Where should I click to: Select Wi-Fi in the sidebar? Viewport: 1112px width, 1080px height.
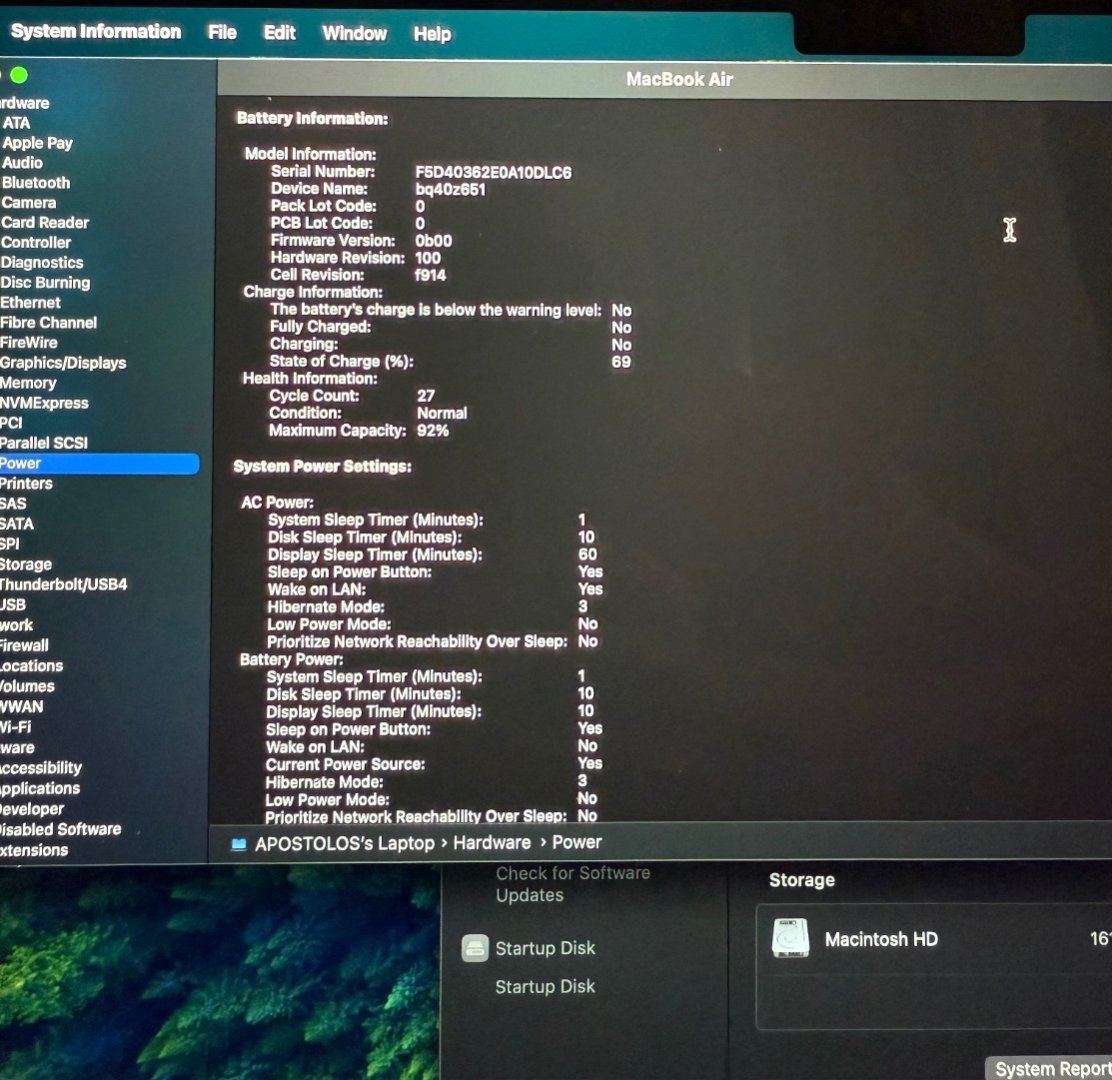tap(16, 727)
